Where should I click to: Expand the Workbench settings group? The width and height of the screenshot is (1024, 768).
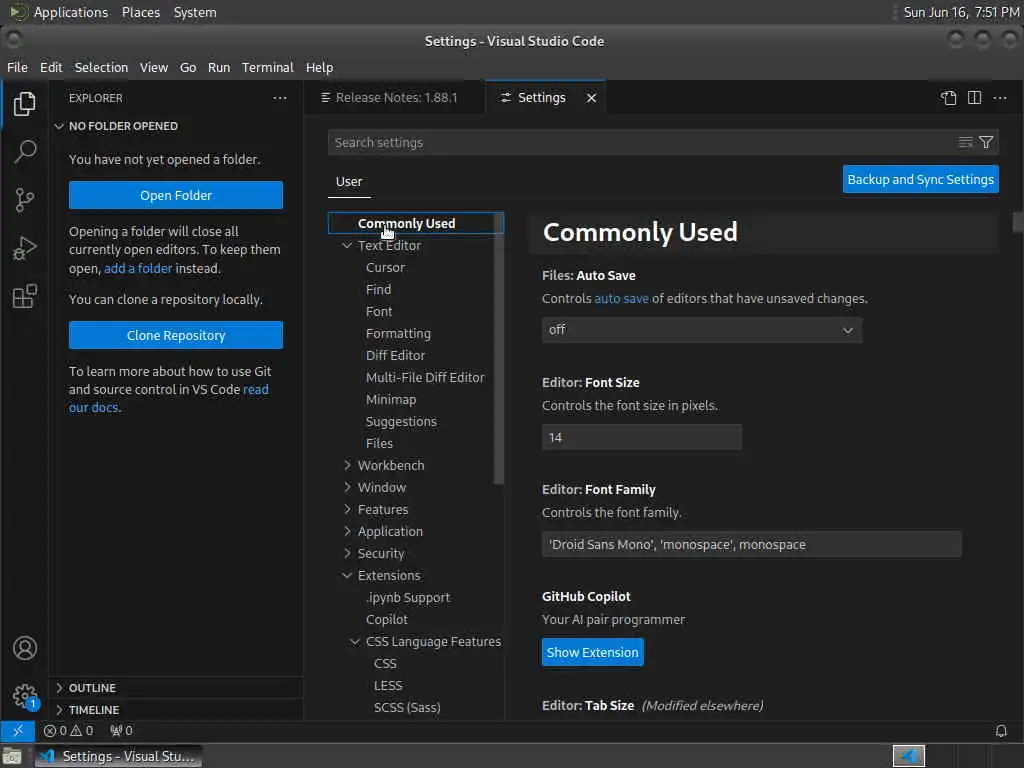pyautogui.click(x=347, y=465)
